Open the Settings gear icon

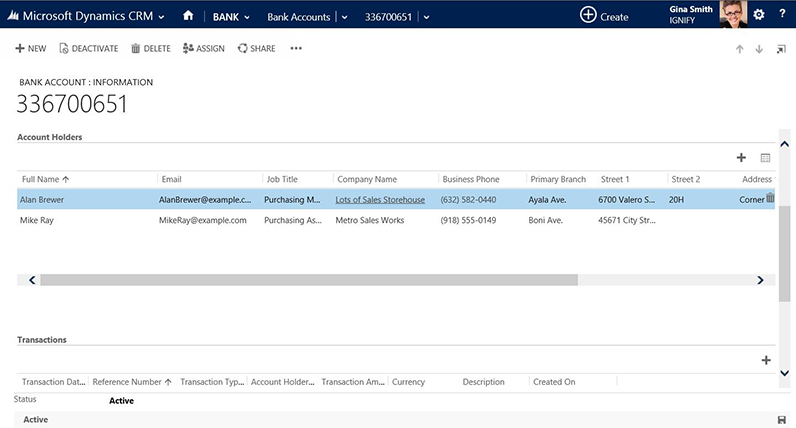[759, 15]
